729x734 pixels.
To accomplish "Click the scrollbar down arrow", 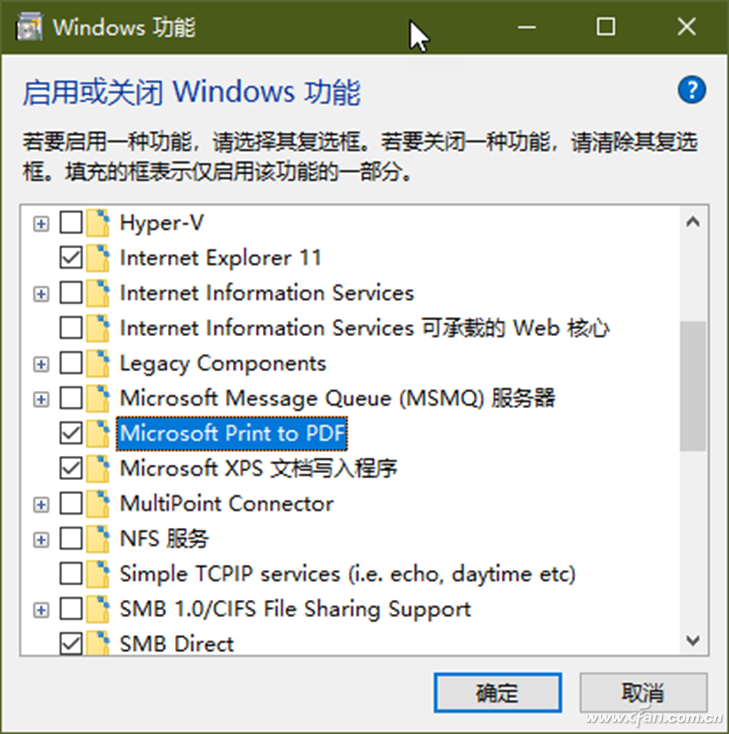I will pos(693,640).
